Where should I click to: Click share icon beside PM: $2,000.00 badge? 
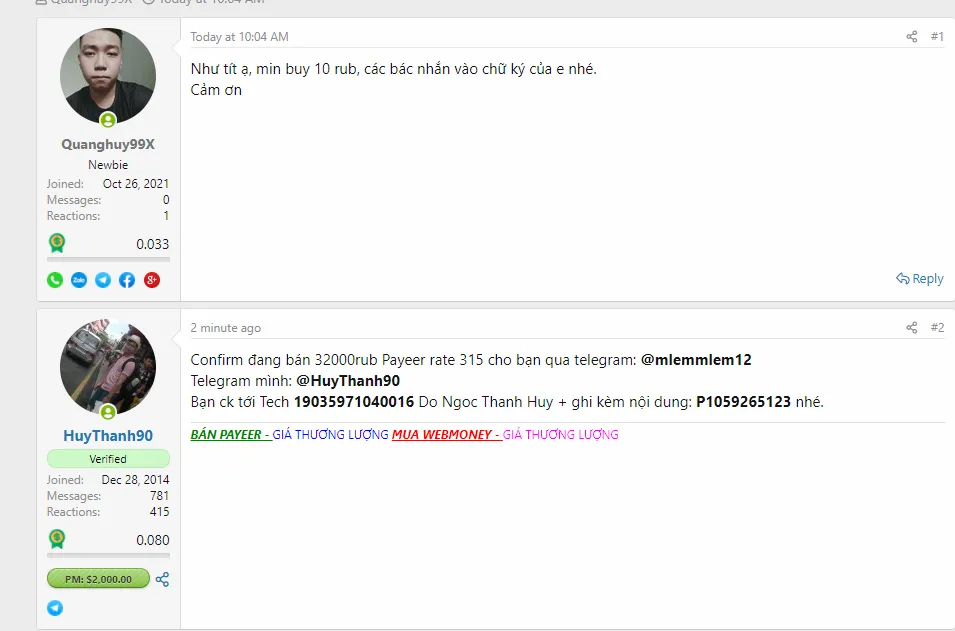point(162,579)
